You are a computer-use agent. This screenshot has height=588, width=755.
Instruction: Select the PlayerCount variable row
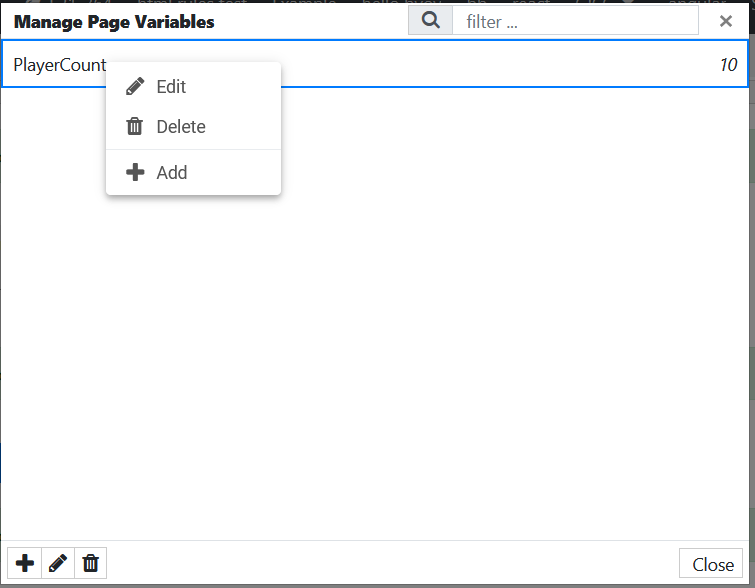pos(375,64)
